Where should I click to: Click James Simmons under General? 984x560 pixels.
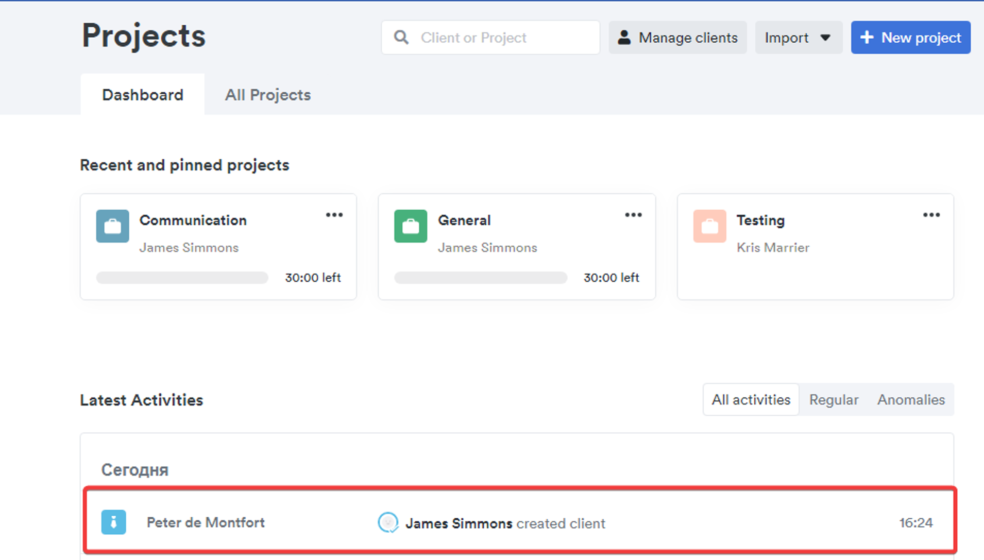click(488, 247)
